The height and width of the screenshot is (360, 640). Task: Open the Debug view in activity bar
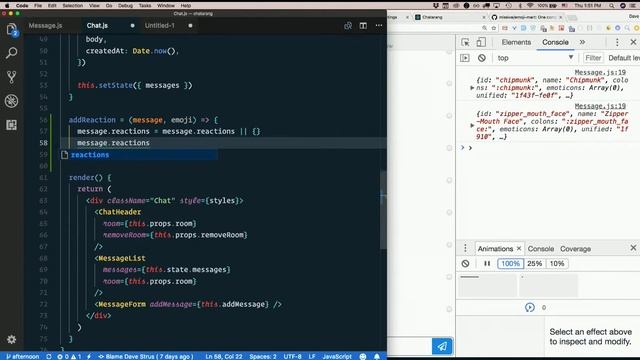[11, 101]
